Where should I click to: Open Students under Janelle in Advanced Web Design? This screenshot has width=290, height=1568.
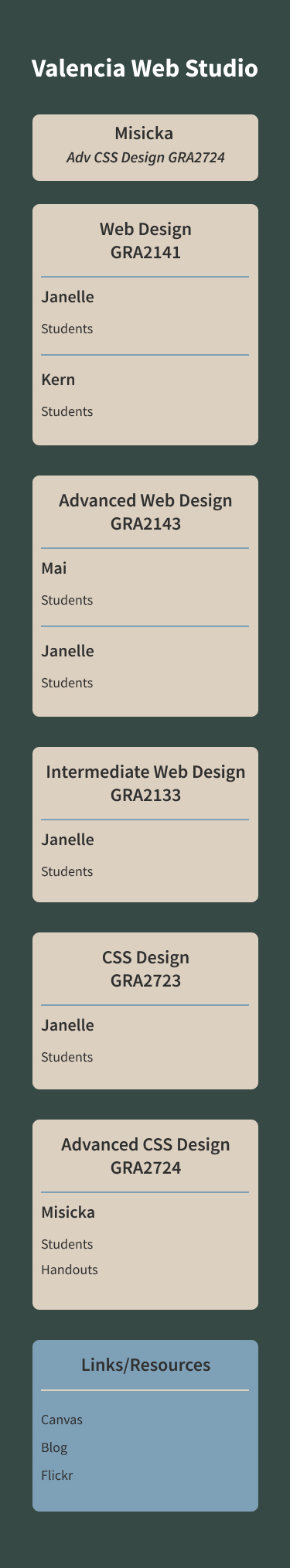[67, 683]
